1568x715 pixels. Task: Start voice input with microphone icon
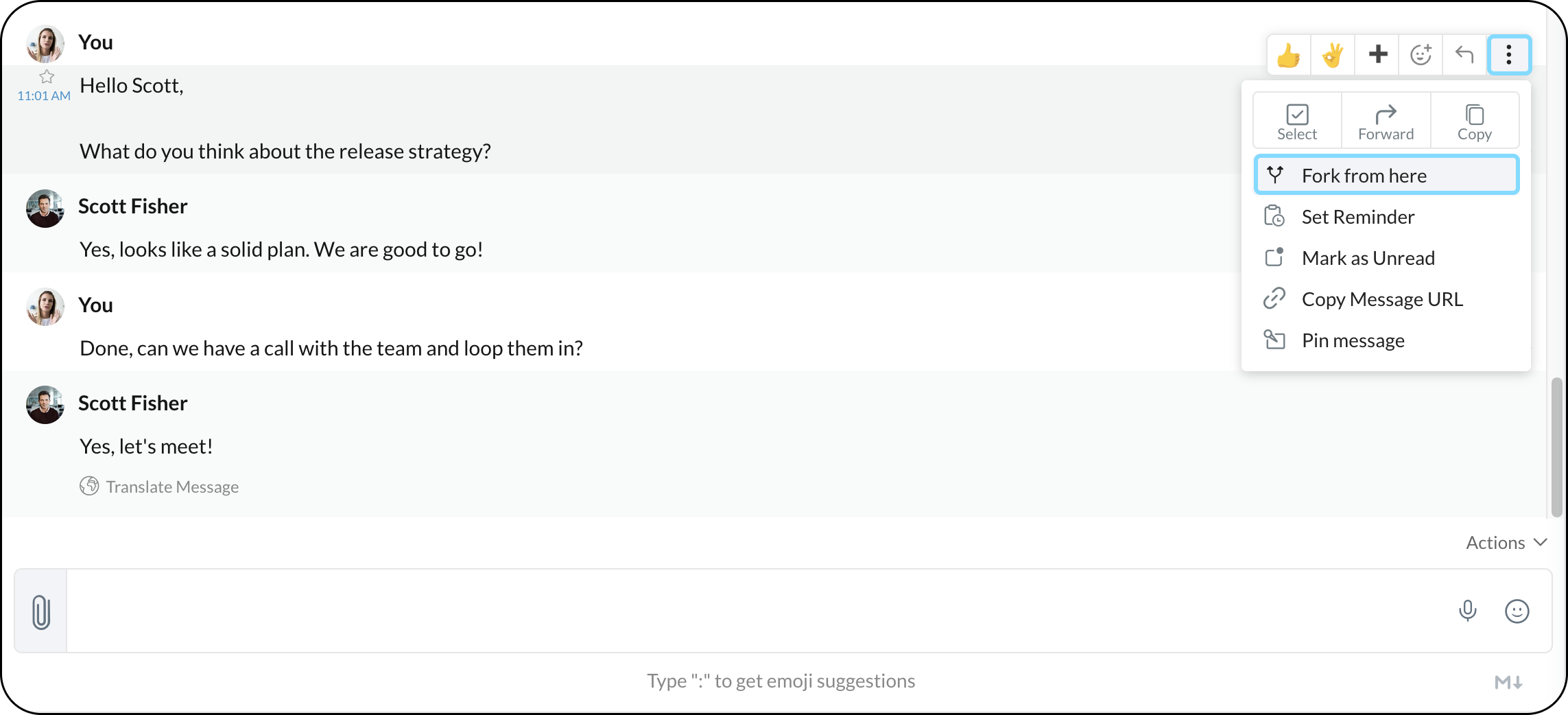(1467, 611)
